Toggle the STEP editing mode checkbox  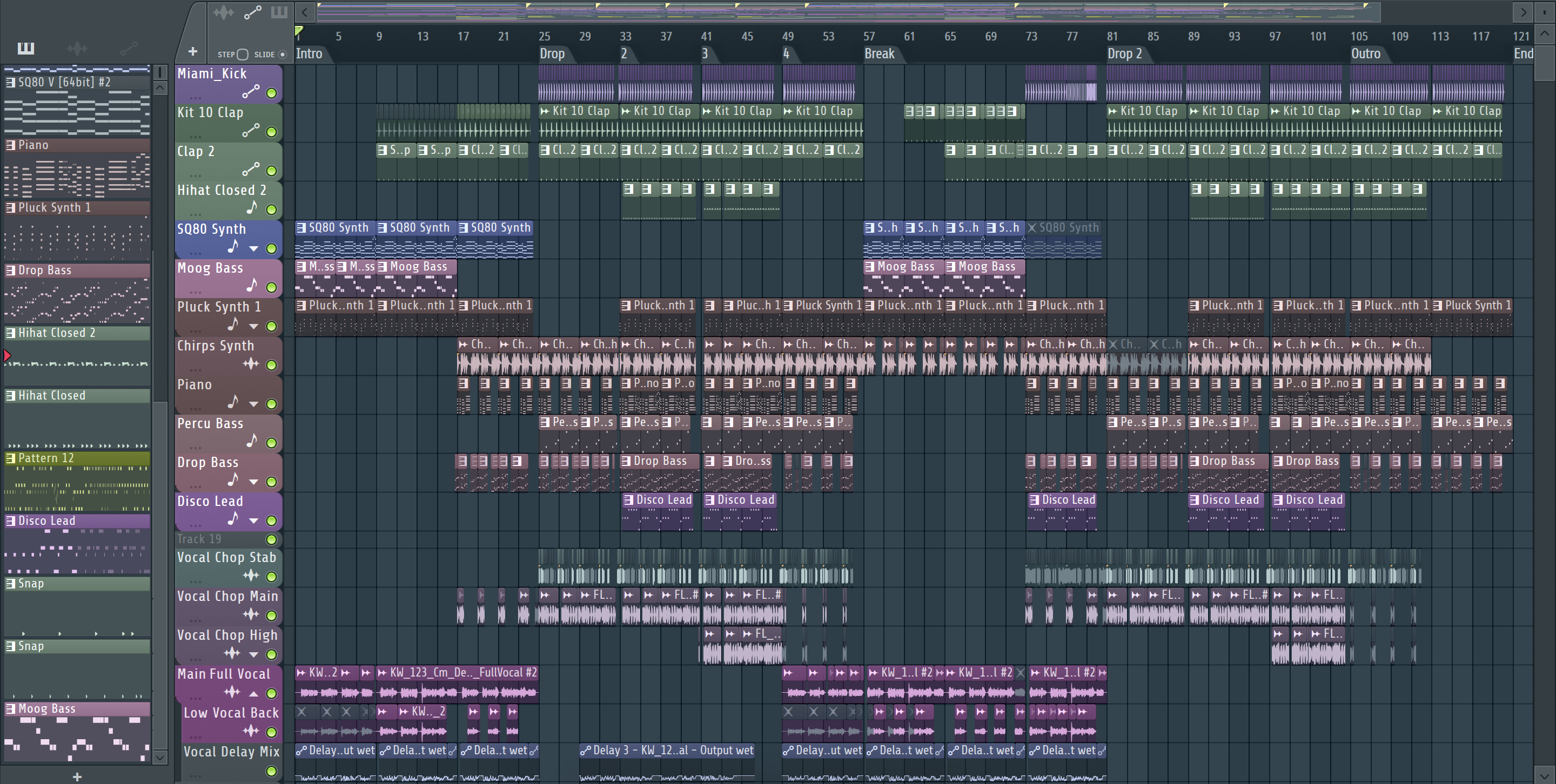[x=243, y=55]
